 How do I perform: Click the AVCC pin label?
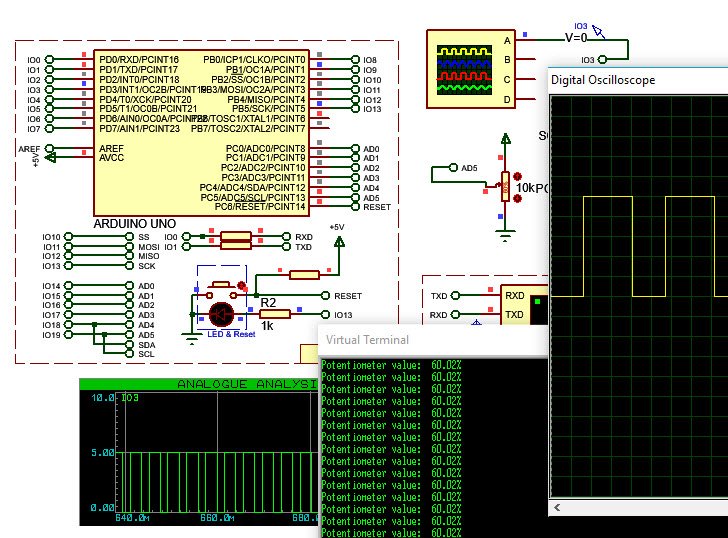click(x=111, y=158)
